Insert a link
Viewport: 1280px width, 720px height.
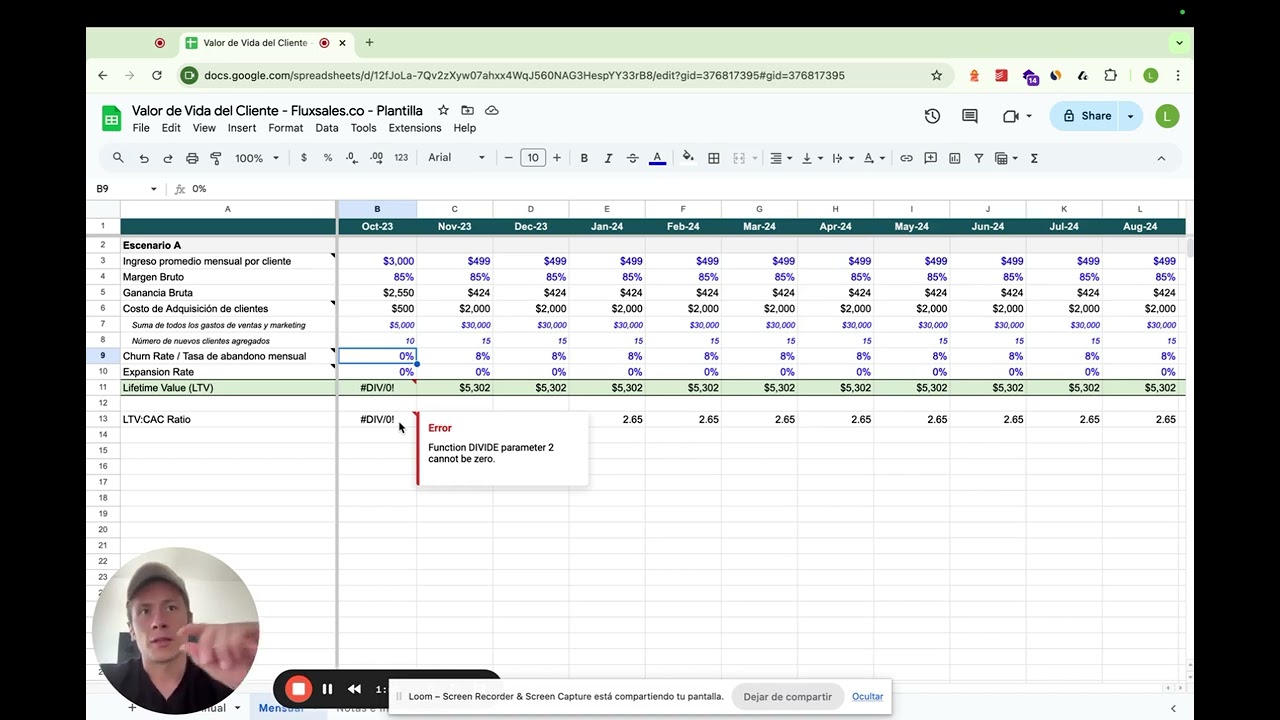pyautogui.click(x=906, y=158)
